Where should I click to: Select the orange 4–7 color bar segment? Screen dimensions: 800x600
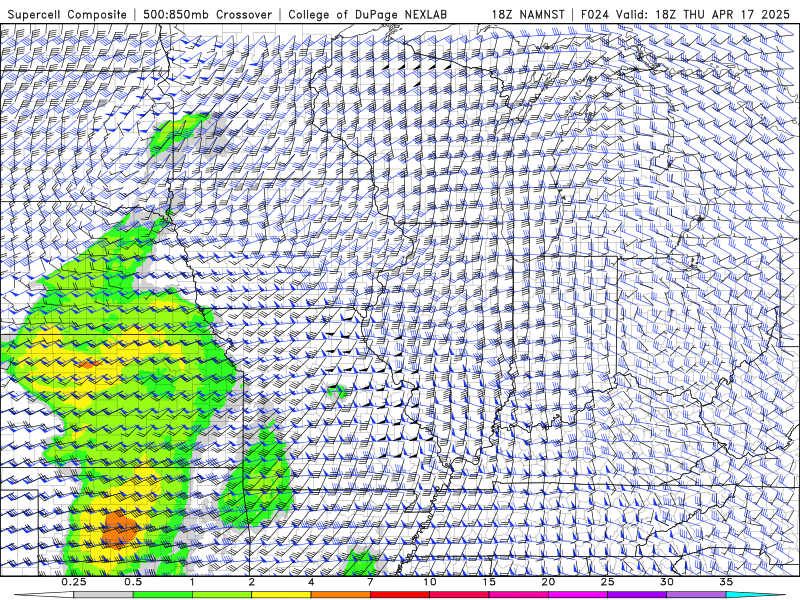pos(340,595)
